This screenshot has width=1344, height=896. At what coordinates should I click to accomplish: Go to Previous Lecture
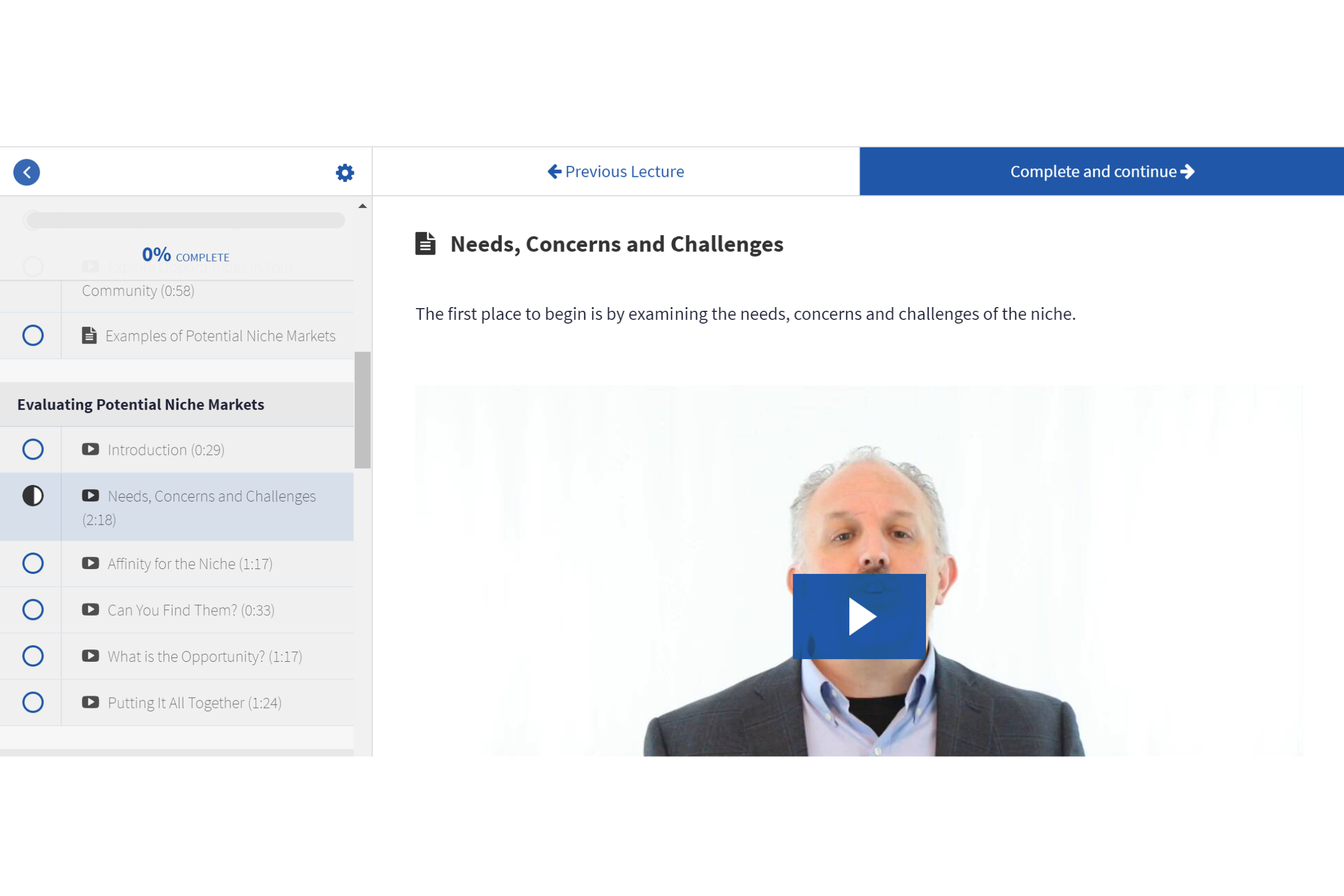(616, 171)
